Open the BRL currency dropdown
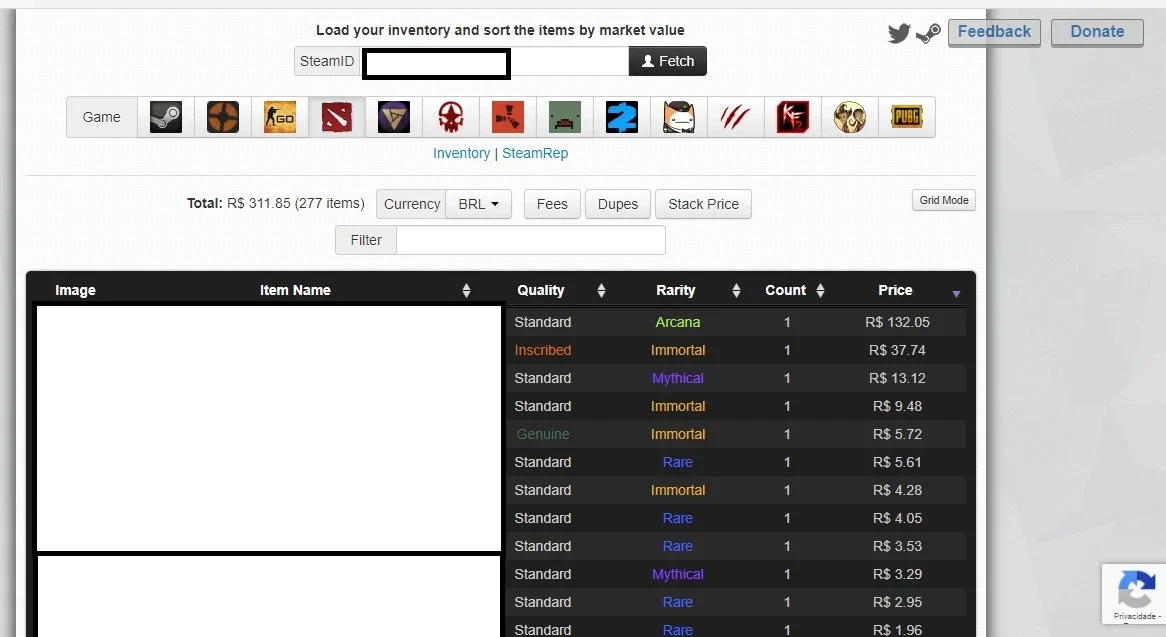 tap(478, 204)
